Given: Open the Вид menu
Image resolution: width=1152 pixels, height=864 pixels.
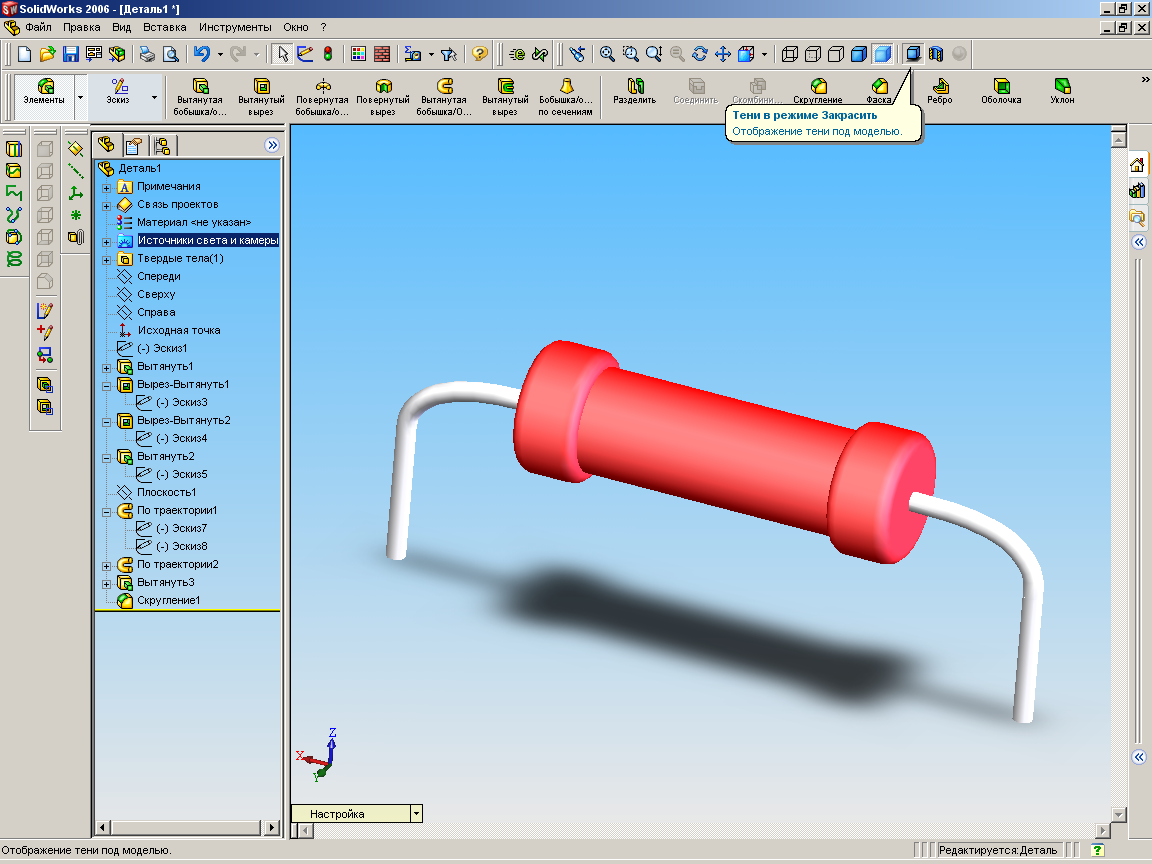Looking at the screenshot, I should click(121, 27).
